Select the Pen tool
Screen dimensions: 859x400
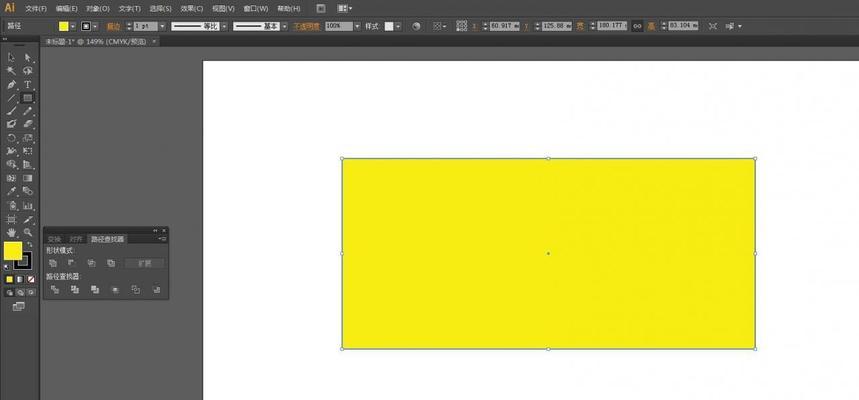11,84
